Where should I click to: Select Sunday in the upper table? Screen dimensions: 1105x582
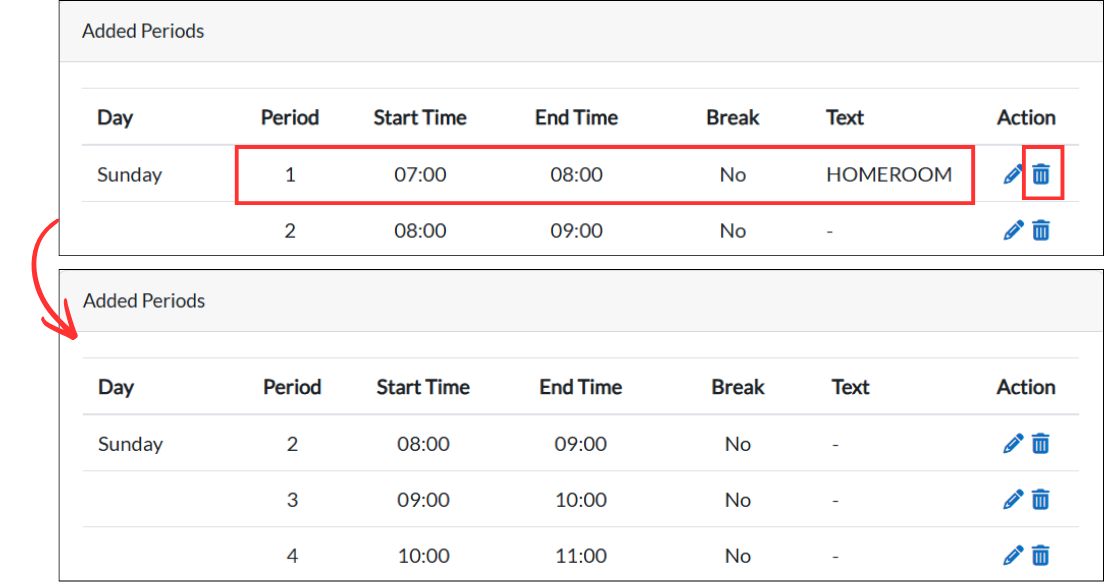[x=130, y=175]
